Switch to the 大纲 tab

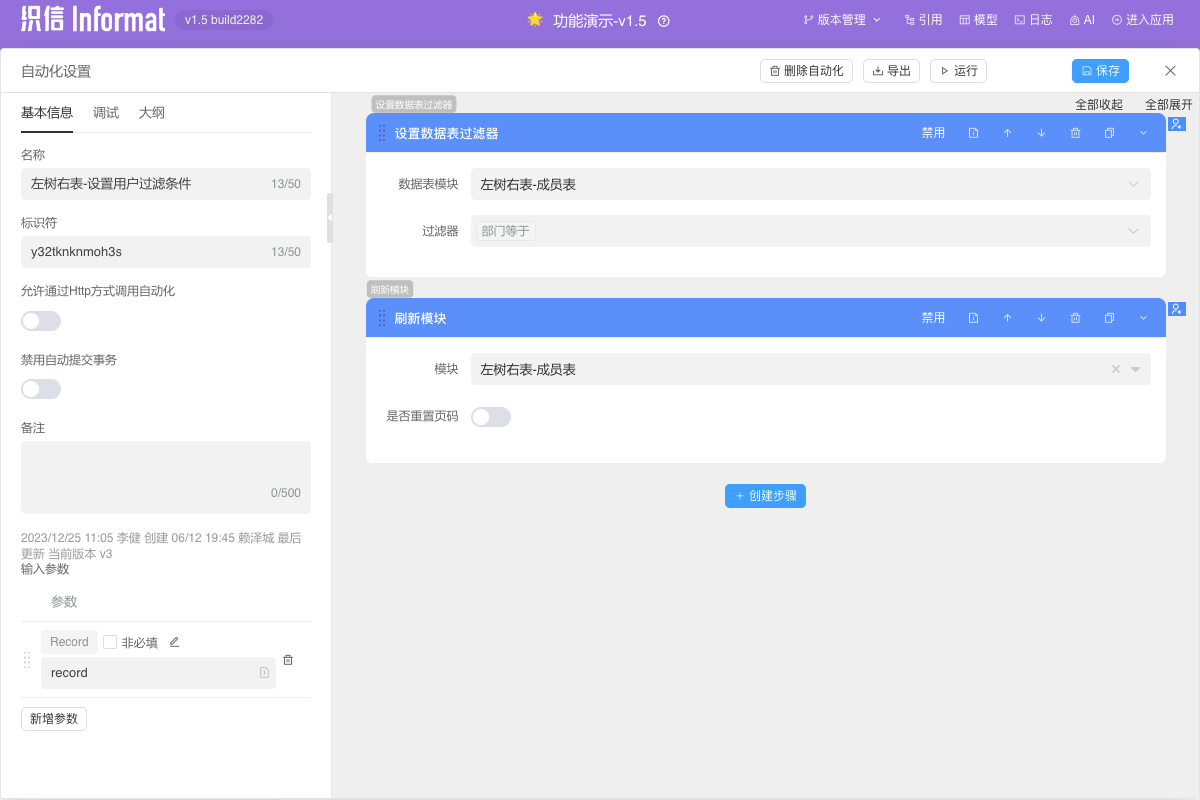[x=152, y=113]
